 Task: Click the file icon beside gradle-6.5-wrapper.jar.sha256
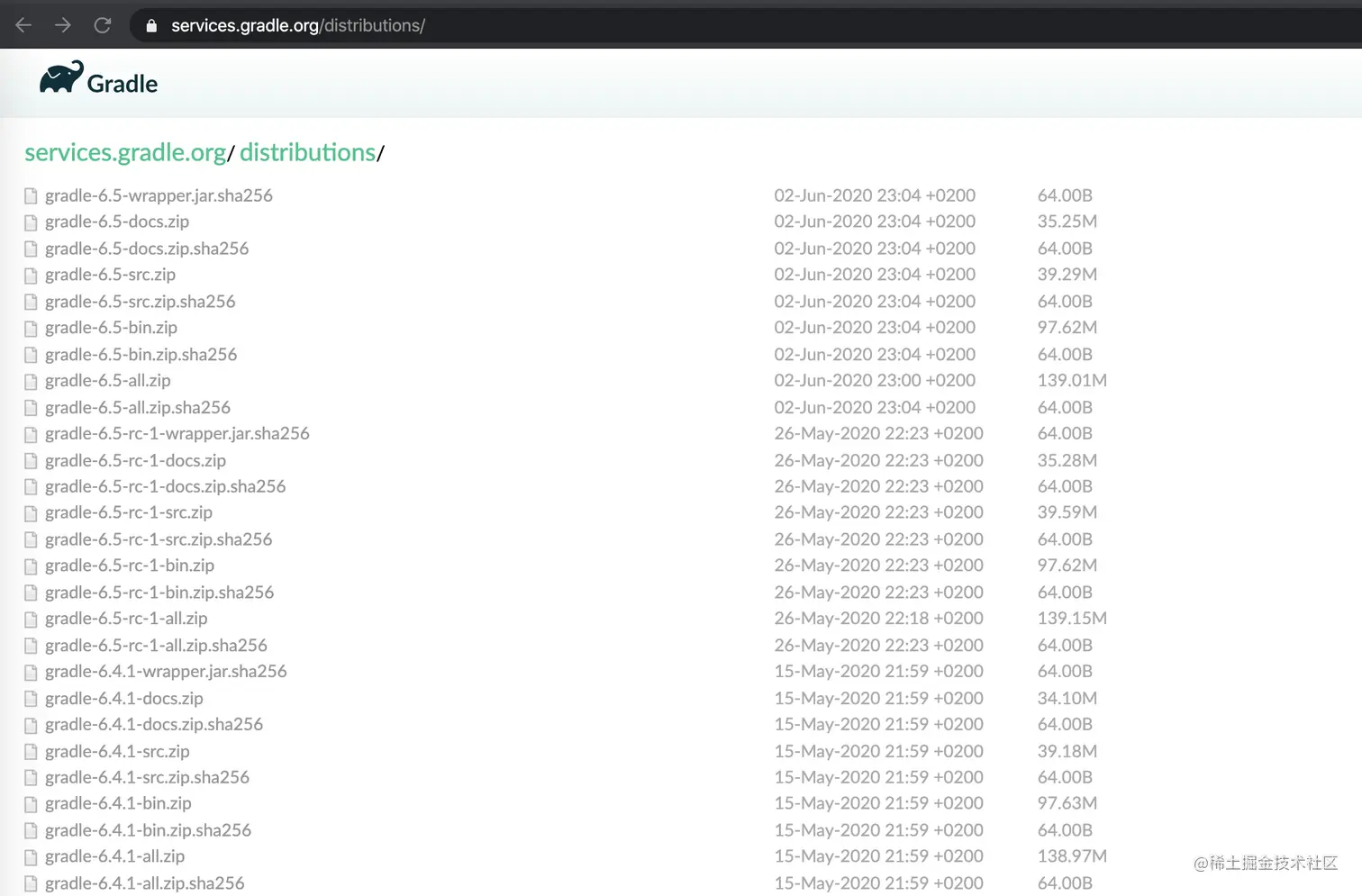pyautogui.click(x=31, y=195)
